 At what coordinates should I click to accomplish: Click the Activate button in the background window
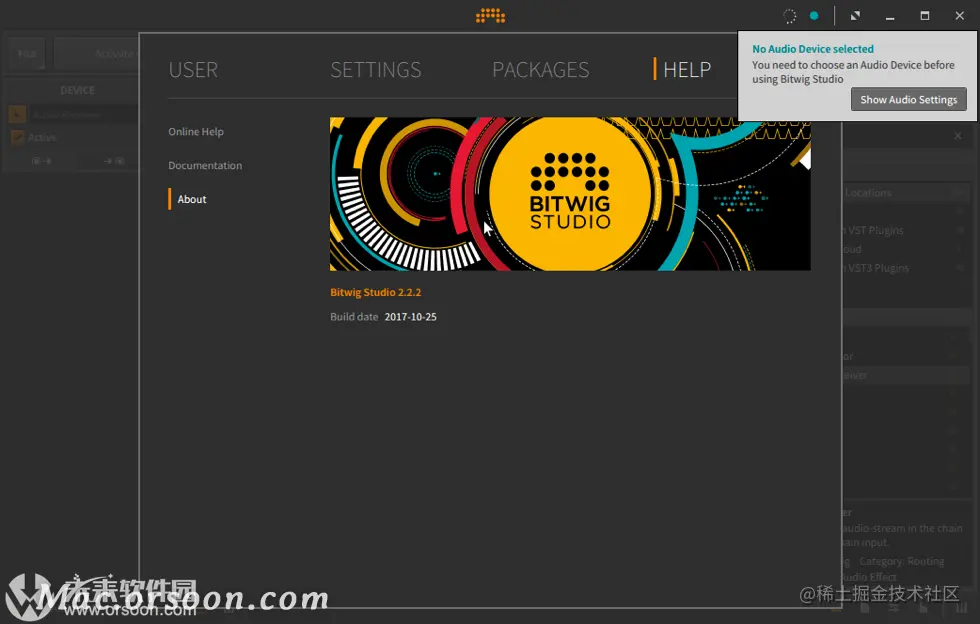coord(97,54)
